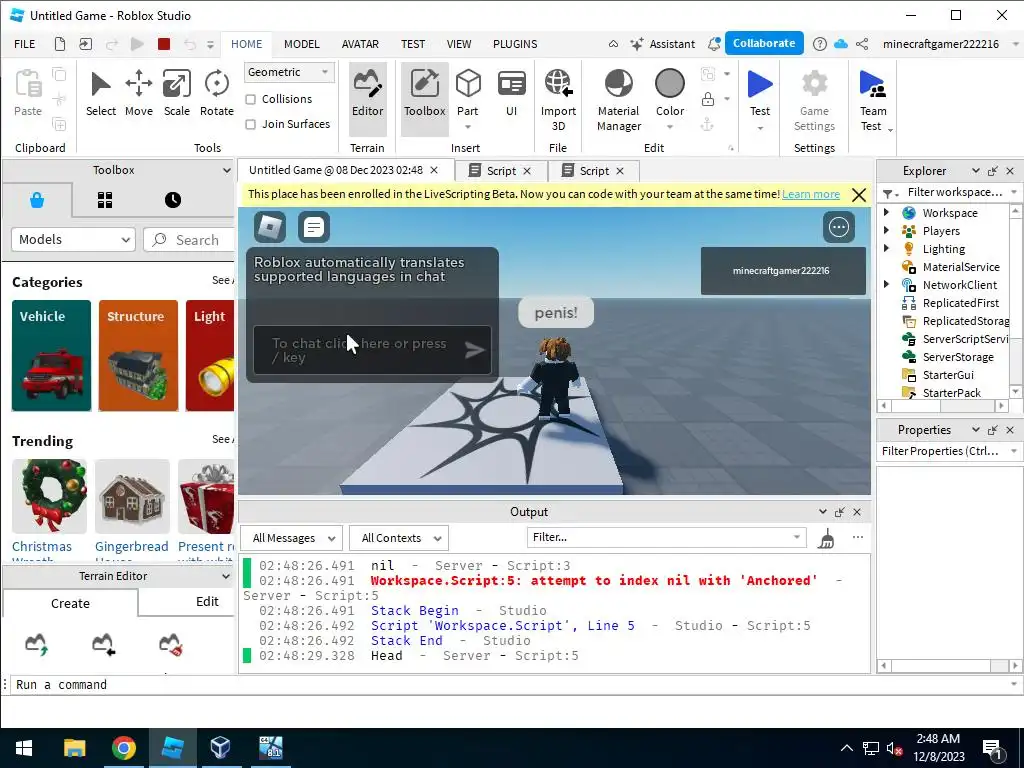Screen dimensions: 1024x768
Task: Open the All Messages filter dropdown
Action: [x=291, y=538]
